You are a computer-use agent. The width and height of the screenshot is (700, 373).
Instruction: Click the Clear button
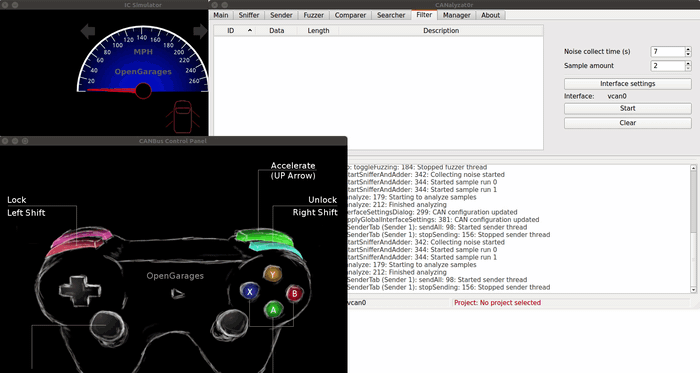tap(628, 123)
